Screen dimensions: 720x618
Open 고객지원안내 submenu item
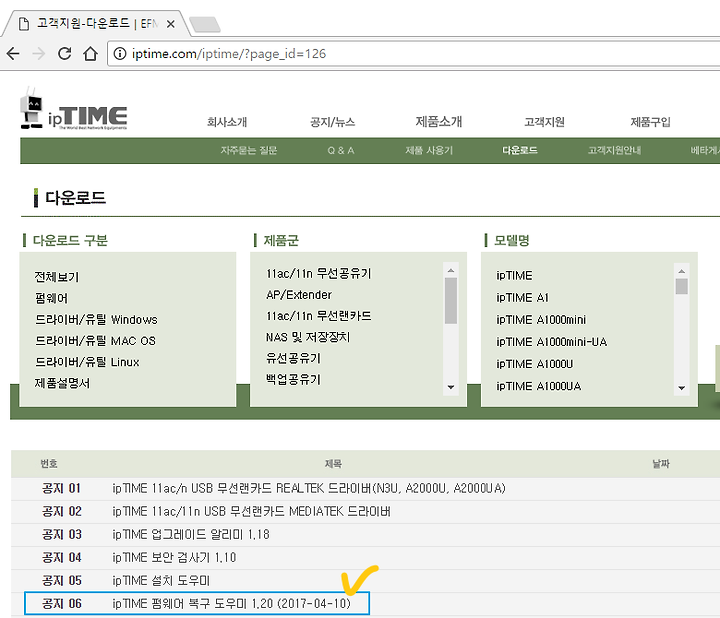(614, 151)
